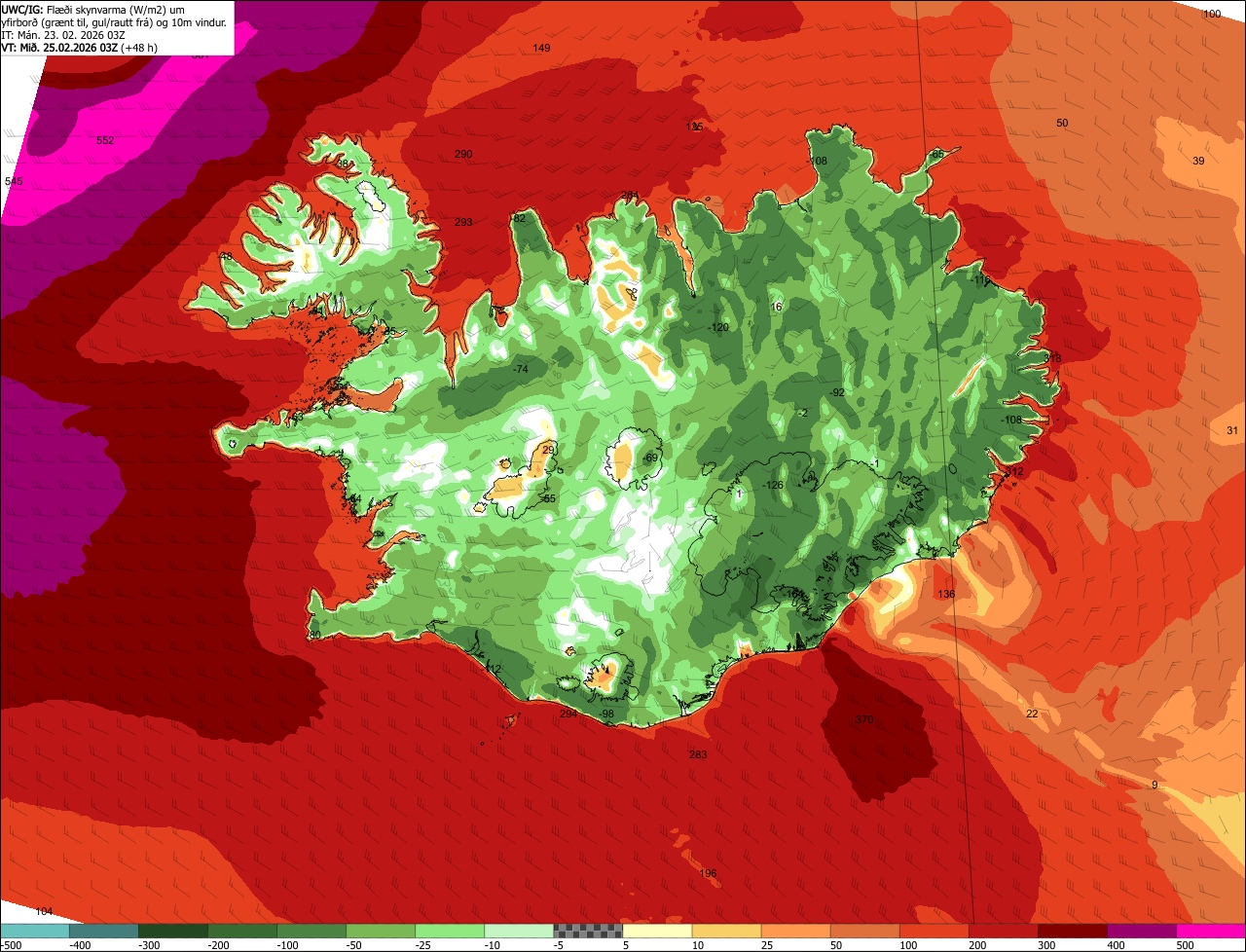Click the legend swatch between 10 and 25
Screen dimensions: 1246x952
click(x=726, y=931)
